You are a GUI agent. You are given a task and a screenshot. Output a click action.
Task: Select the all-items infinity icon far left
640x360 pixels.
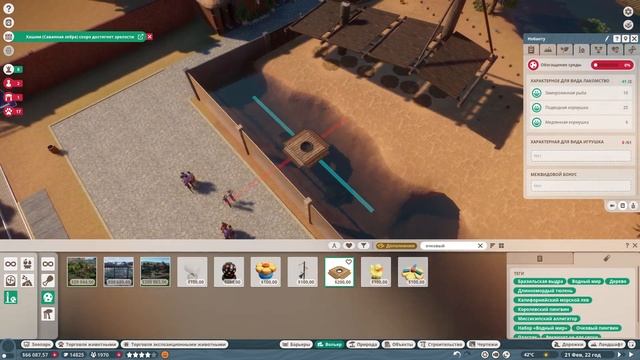click(11, 264)
